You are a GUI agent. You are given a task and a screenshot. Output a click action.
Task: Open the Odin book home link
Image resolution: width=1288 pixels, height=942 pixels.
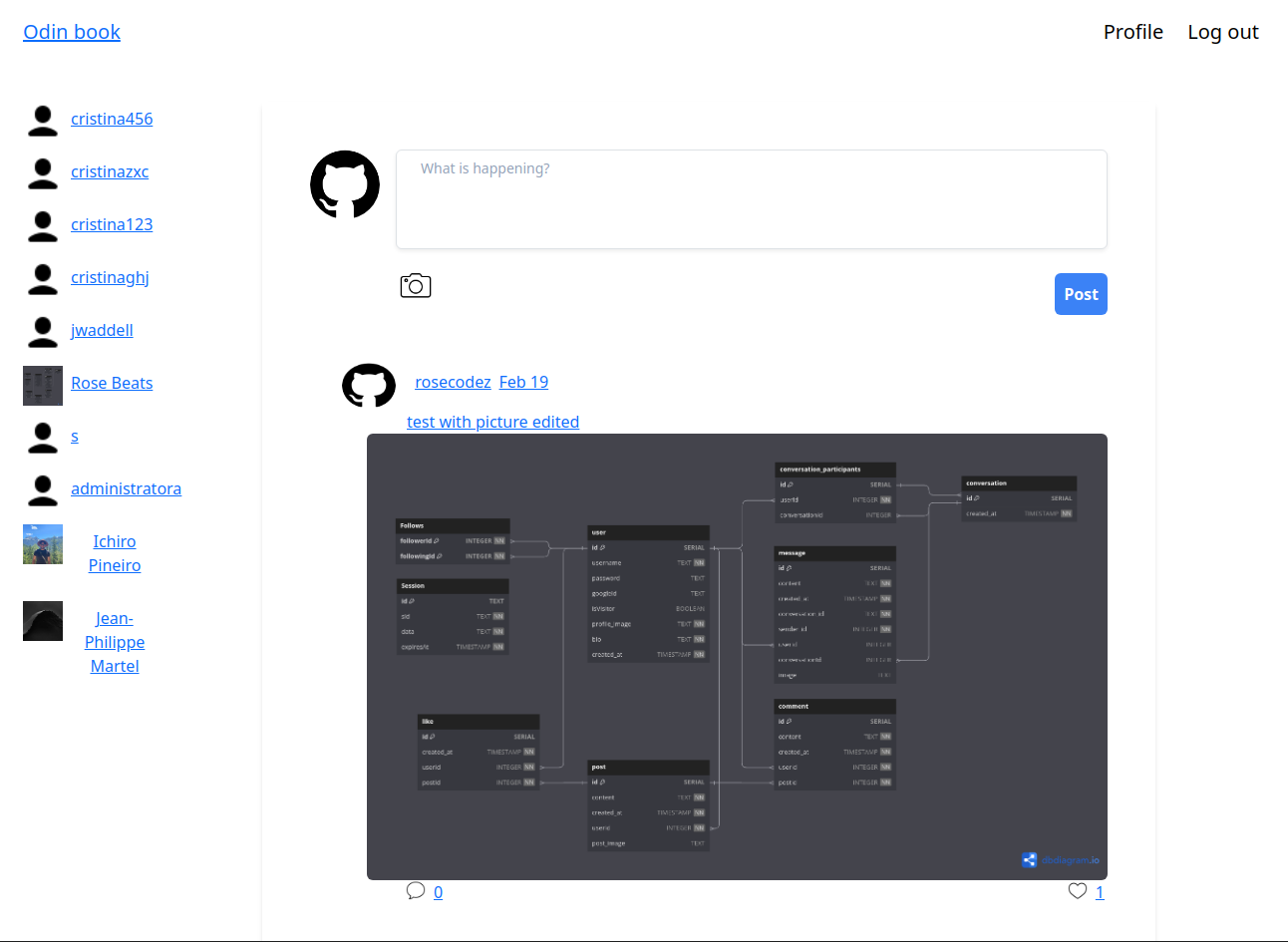[x=72, y=32]
